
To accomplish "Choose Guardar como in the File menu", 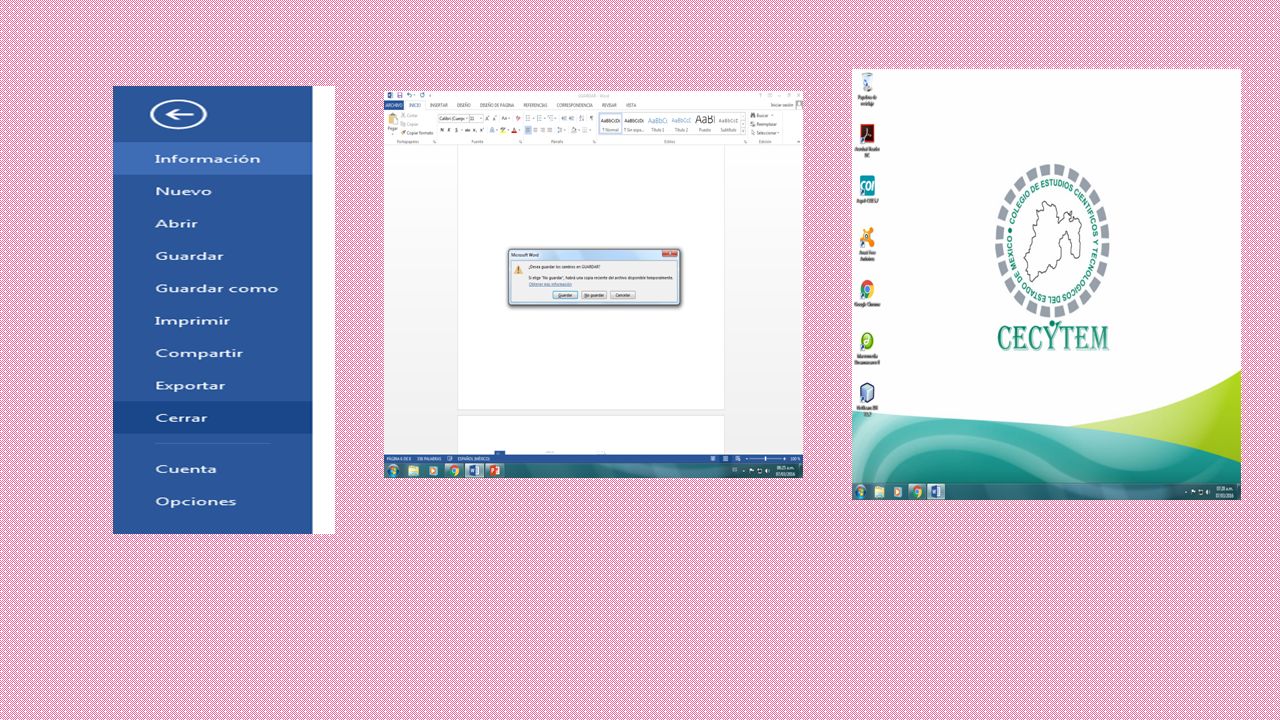I will 212,288.
